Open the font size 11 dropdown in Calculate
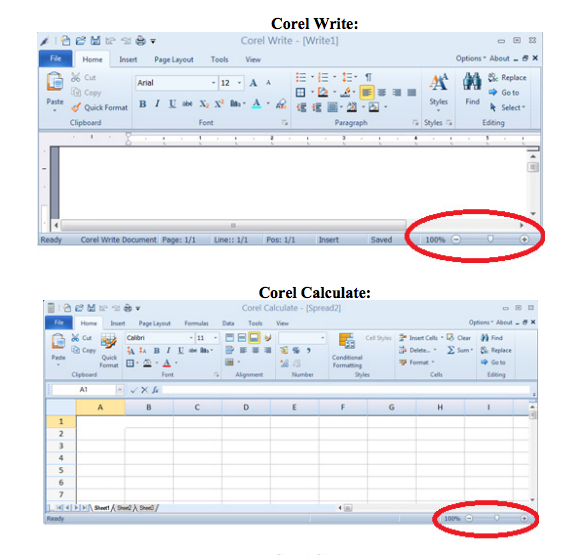Image resolution: width=582 pixels, height=555 pixels. [215, 338]
